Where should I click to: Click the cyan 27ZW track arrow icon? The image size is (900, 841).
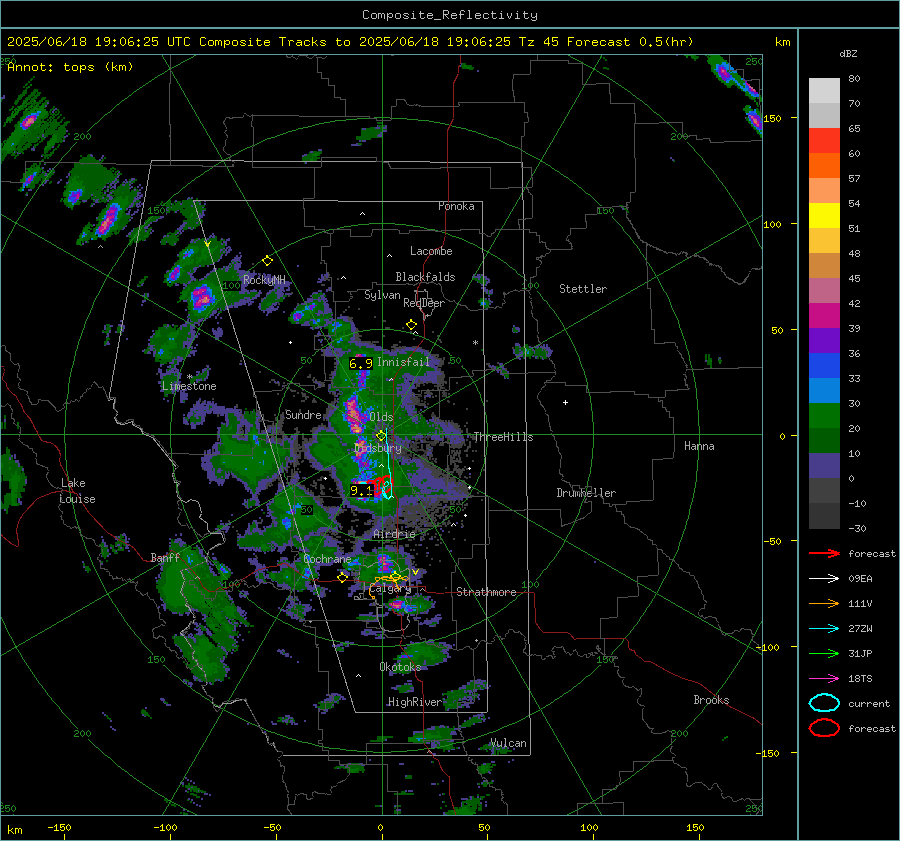(x=824, y=629)
